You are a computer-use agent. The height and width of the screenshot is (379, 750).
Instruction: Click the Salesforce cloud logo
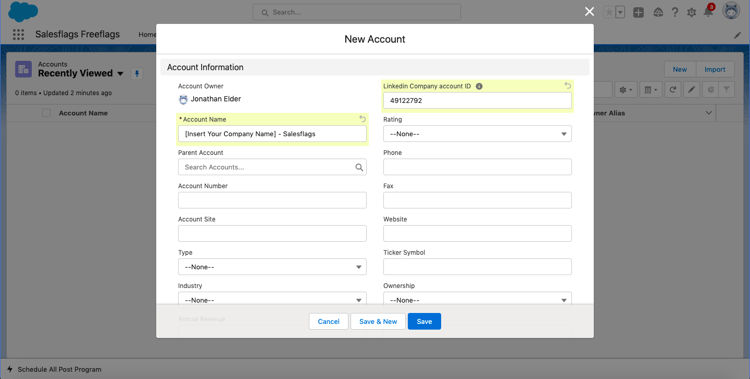pos(23,12)
